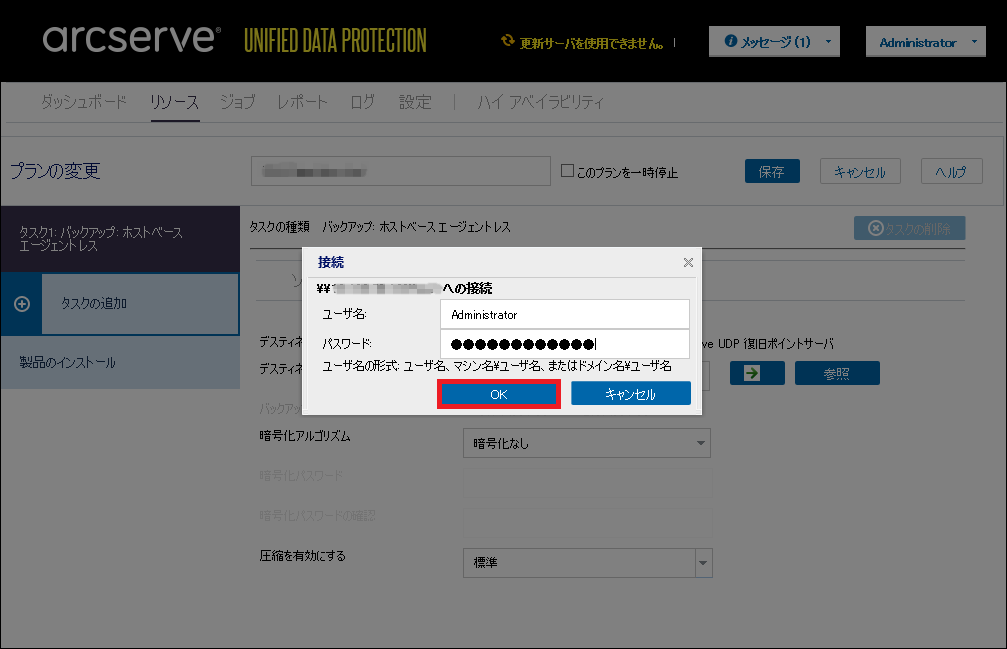The width and height of the screenshot is (1007, 649).
Task: Click OK in the connection dialog
Action: coord(498,394)
